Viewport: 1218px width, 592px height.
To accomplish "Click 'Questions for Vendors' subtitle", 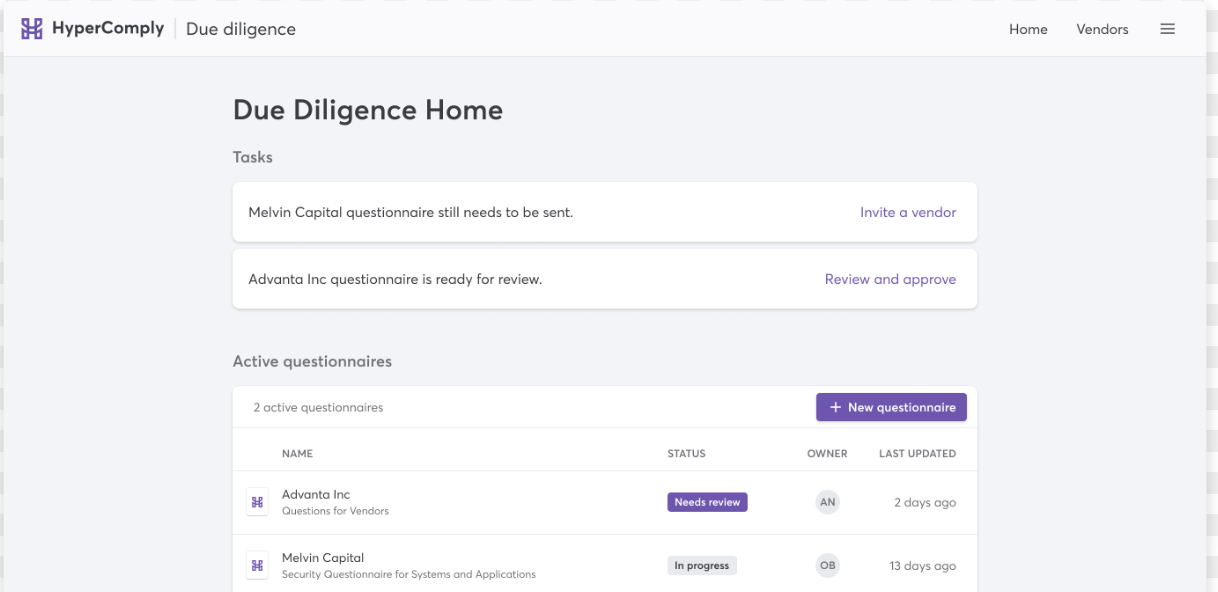I will pyautogui.click(x=335, y=511).
